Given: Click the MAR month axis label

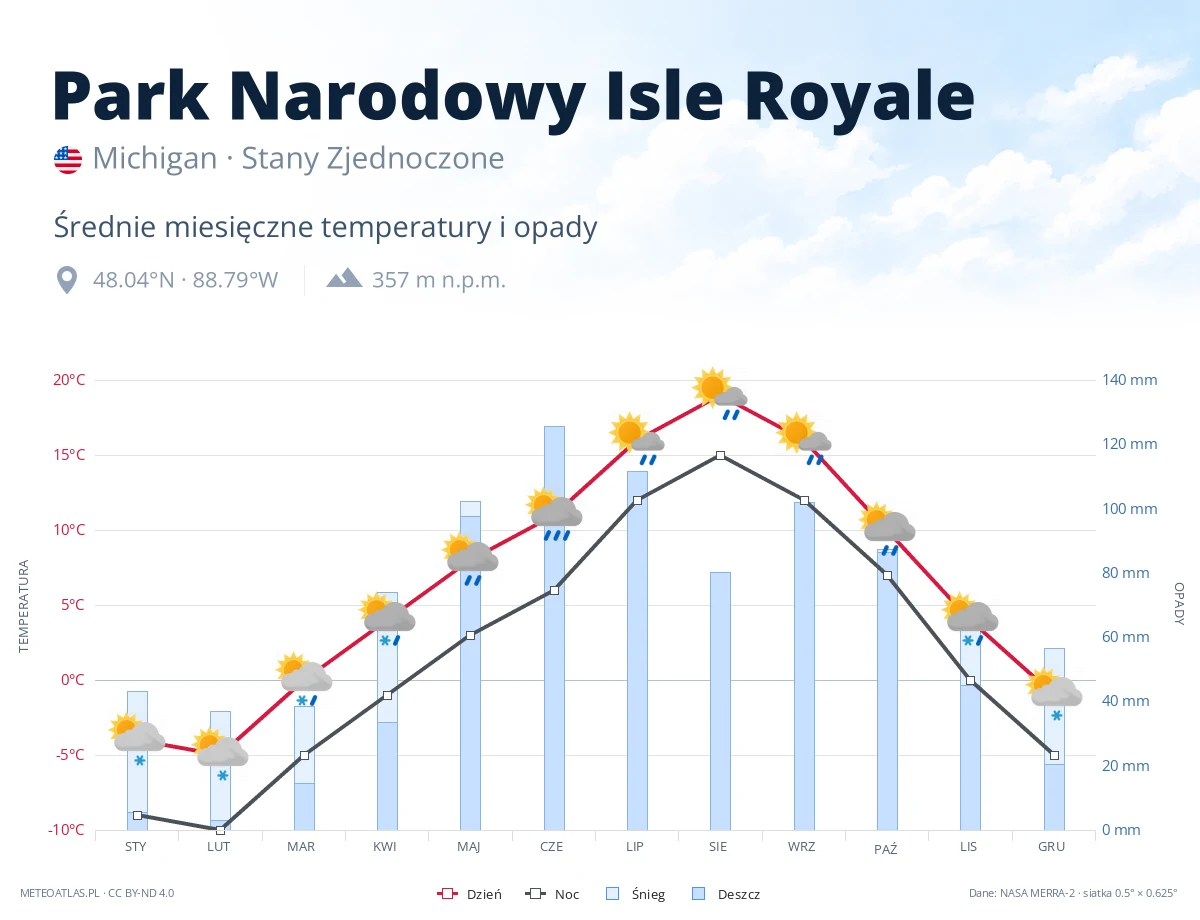Looking at the screenshot, I should pos(301,846).
